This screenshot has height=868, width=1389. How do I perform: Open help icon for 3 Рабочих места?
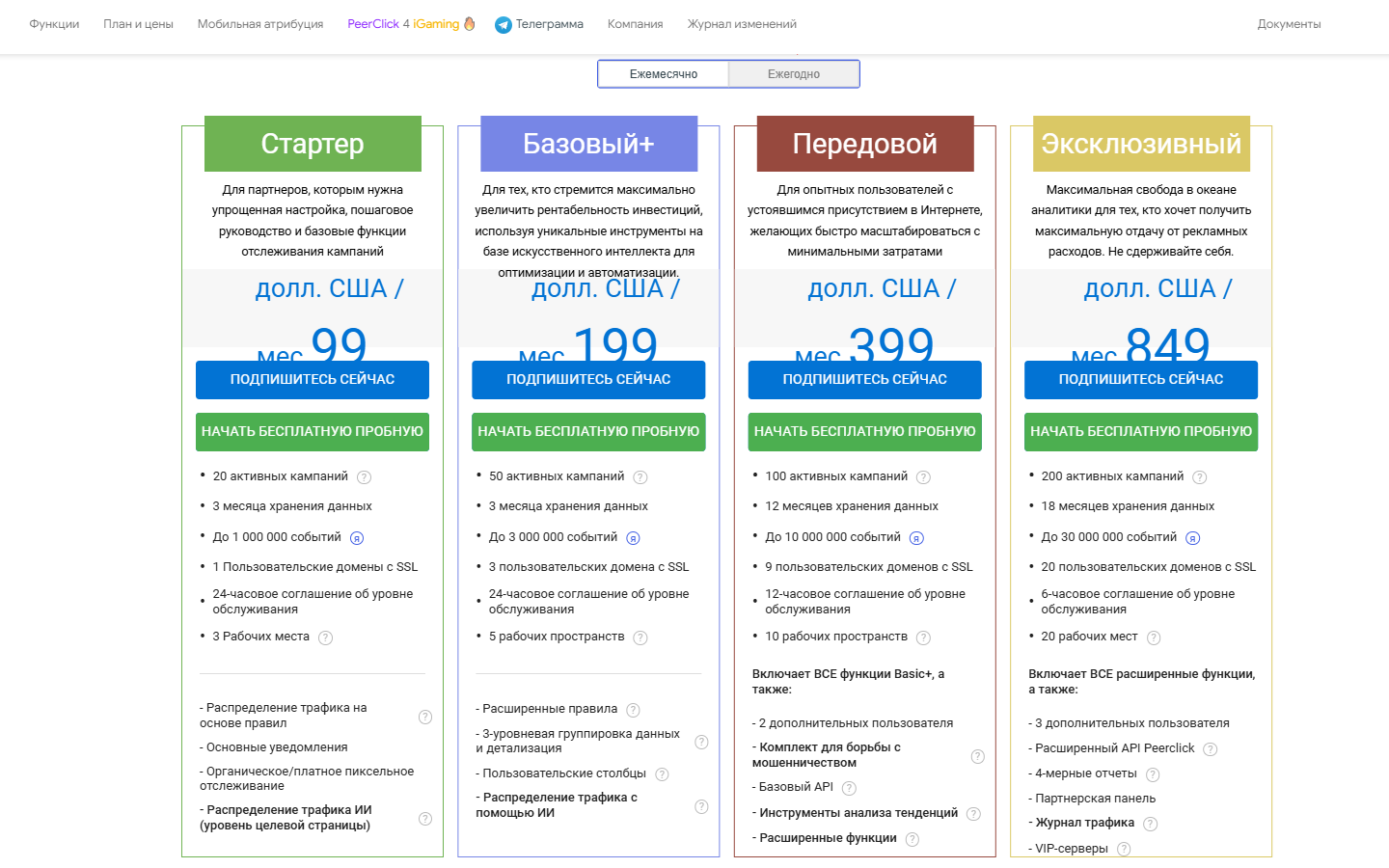pos(326,637)
